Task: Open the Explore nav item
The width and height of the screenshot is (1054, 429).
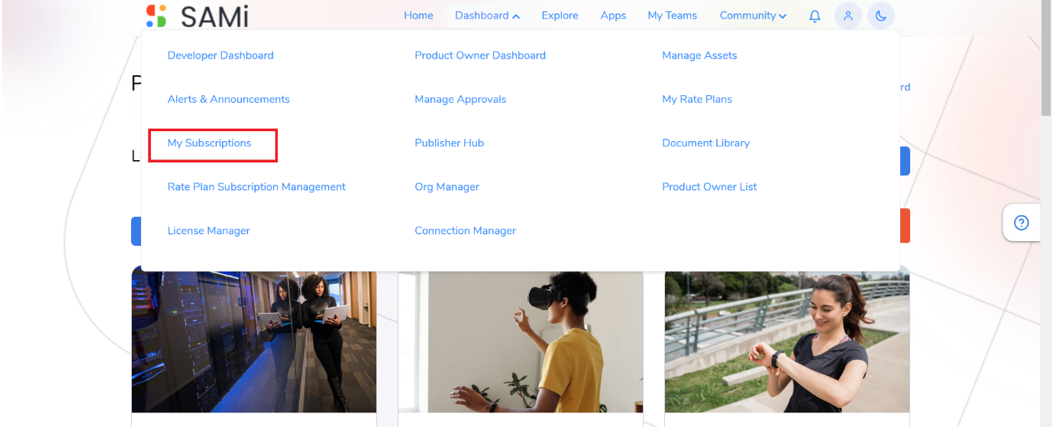Action: tap(560, 15)
